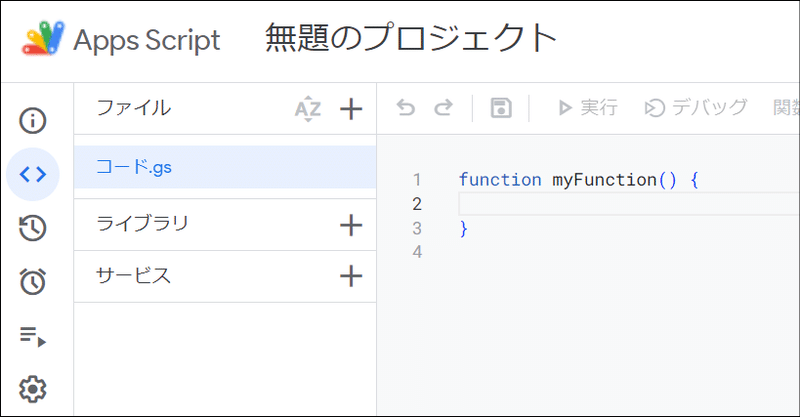Click the redo arrow in toolbar
800x417 pixels.
[443, 108]
